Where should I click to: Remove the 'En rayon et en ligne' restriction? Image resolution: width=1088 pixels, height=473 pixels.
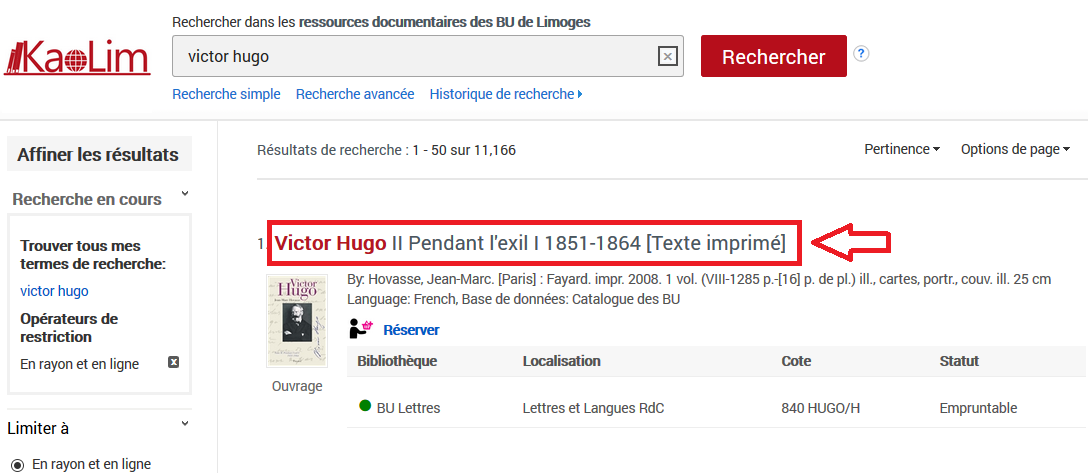point(173,363)
